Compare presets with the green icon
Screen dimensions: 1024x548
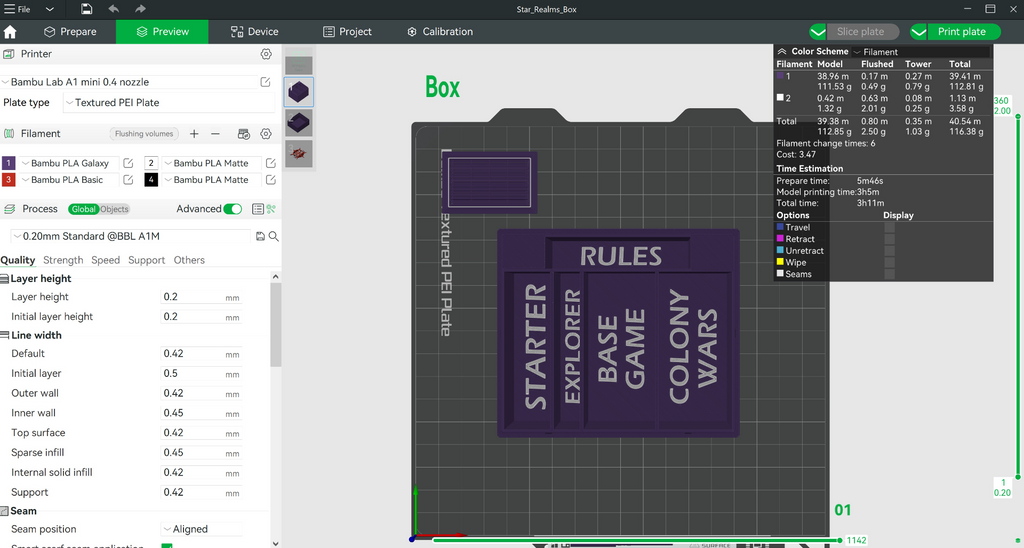(x=271, y=209)
